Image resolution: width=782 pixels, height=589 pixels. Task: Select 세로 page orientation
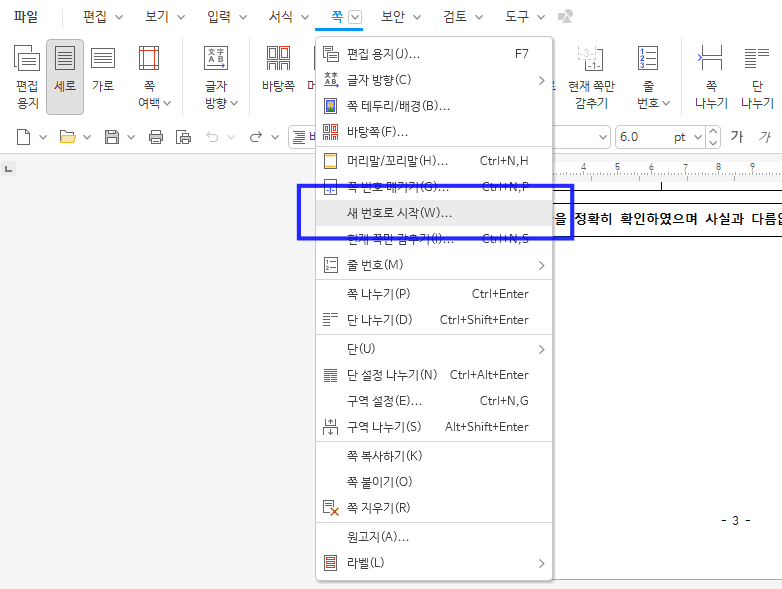(x=65, y=77)
